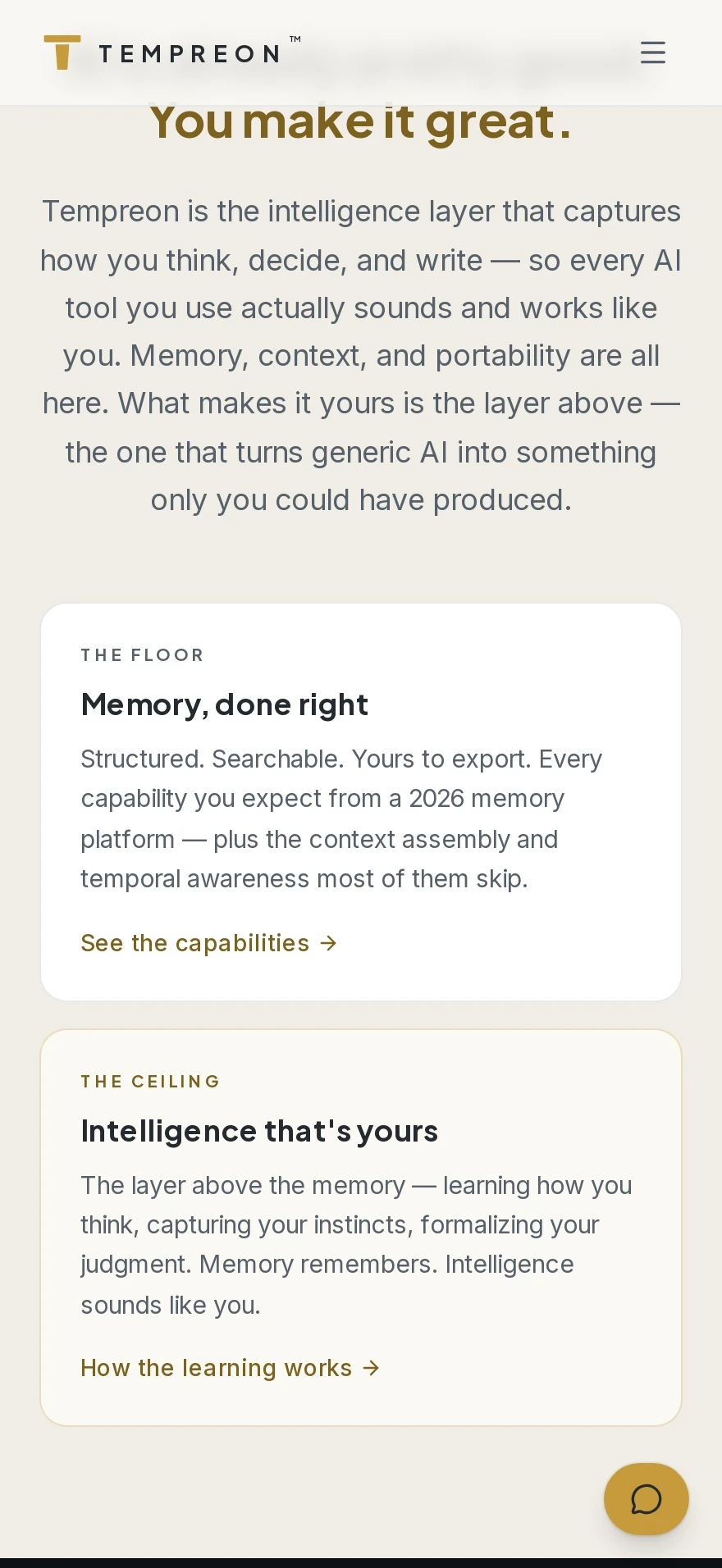The width and height of the screenshot is (722, 1568).
Task: Click the THE FLOOR label
Action: tap(142, 655)
